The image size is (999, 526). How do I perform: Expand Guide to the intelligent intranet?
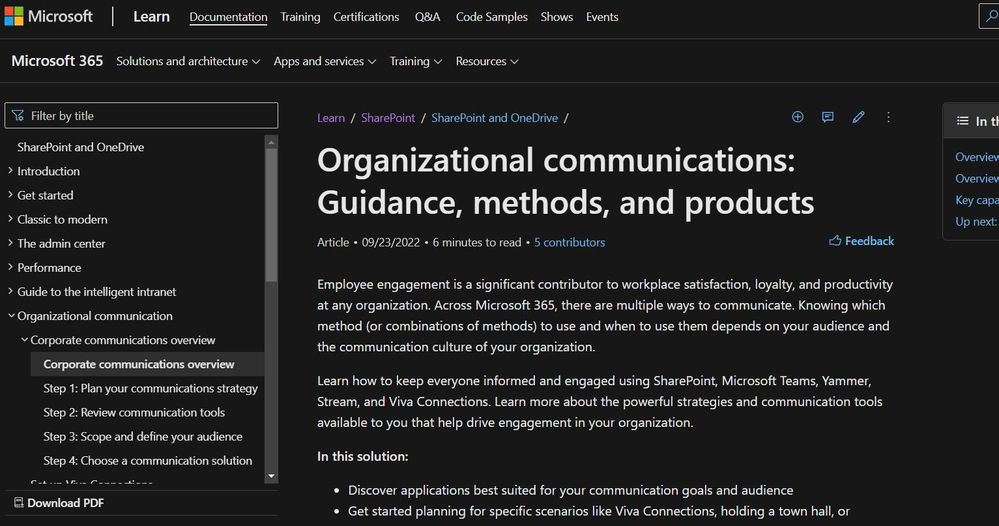[10, 292]
